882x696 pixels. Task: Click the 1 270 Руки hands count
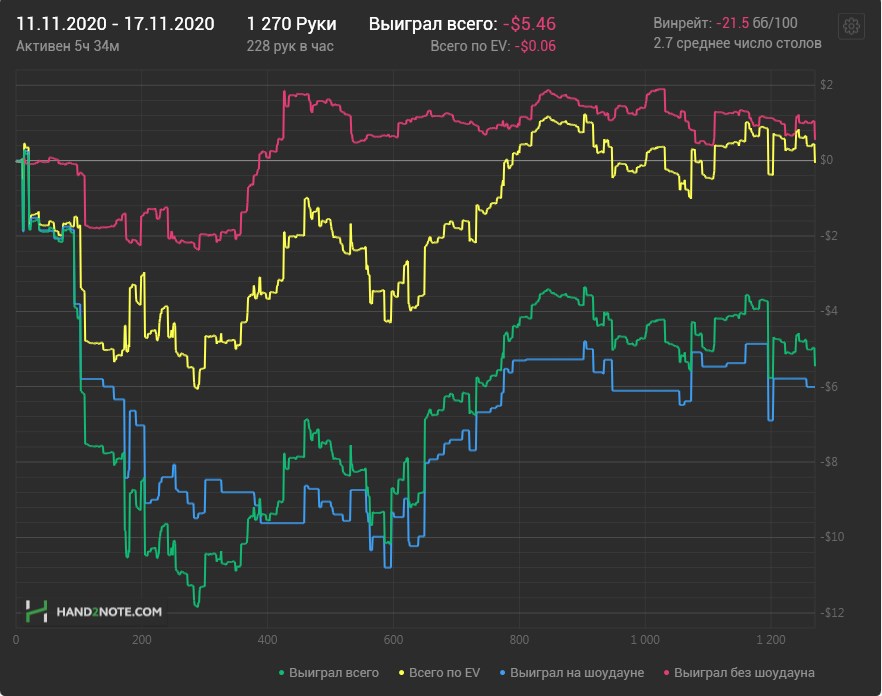(x=291, y=23)
